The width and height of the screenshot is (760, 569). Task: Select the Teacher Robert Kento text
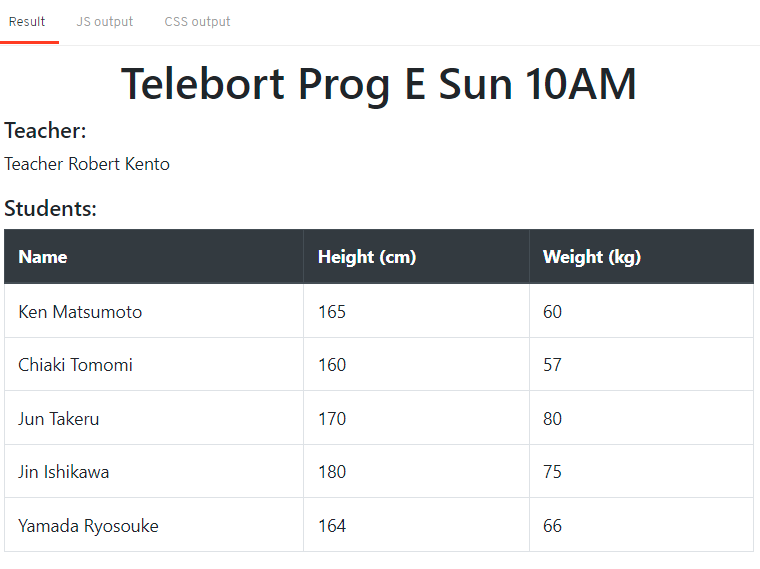click(x=87, y=164)
